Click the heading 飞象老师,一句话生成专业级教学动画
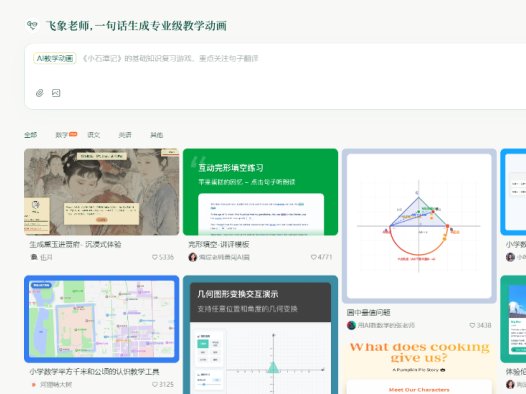Screen dimensions: 526x394 tap(136, 25)
